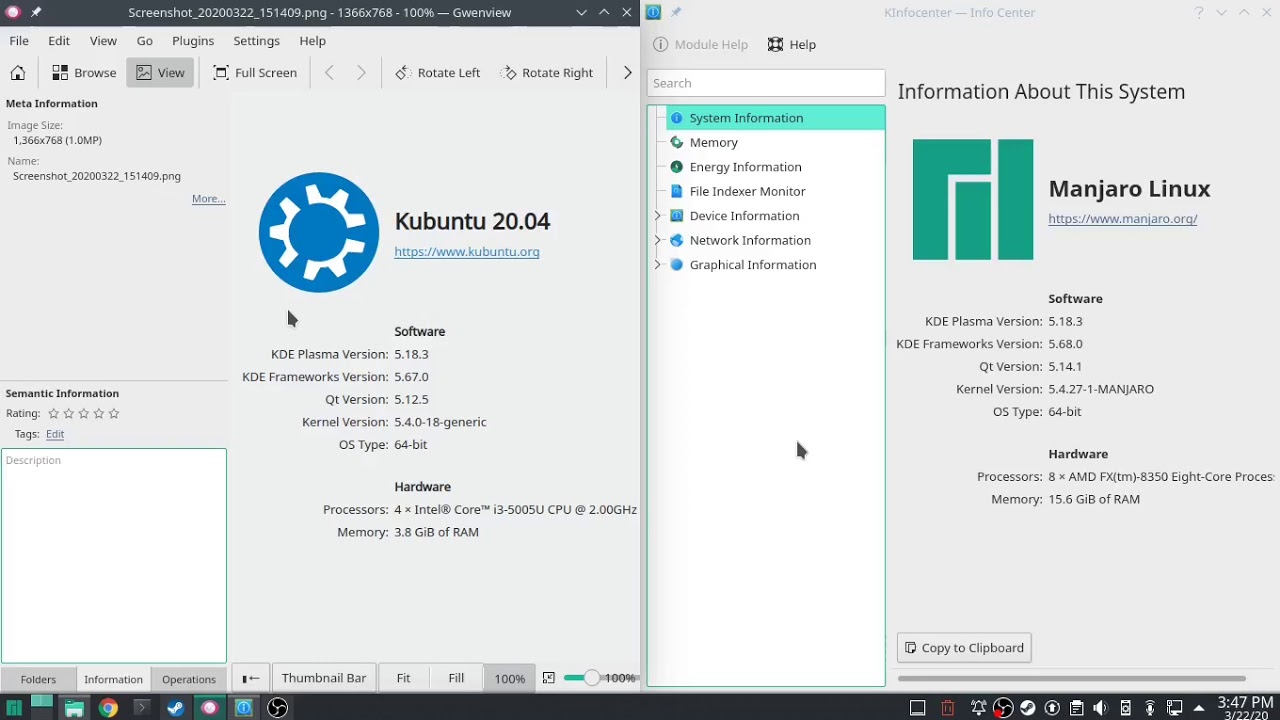Click the OBS Studio taskbar launcher
The width and height of the screenshot is (1280, 720).
click(277, 708)
